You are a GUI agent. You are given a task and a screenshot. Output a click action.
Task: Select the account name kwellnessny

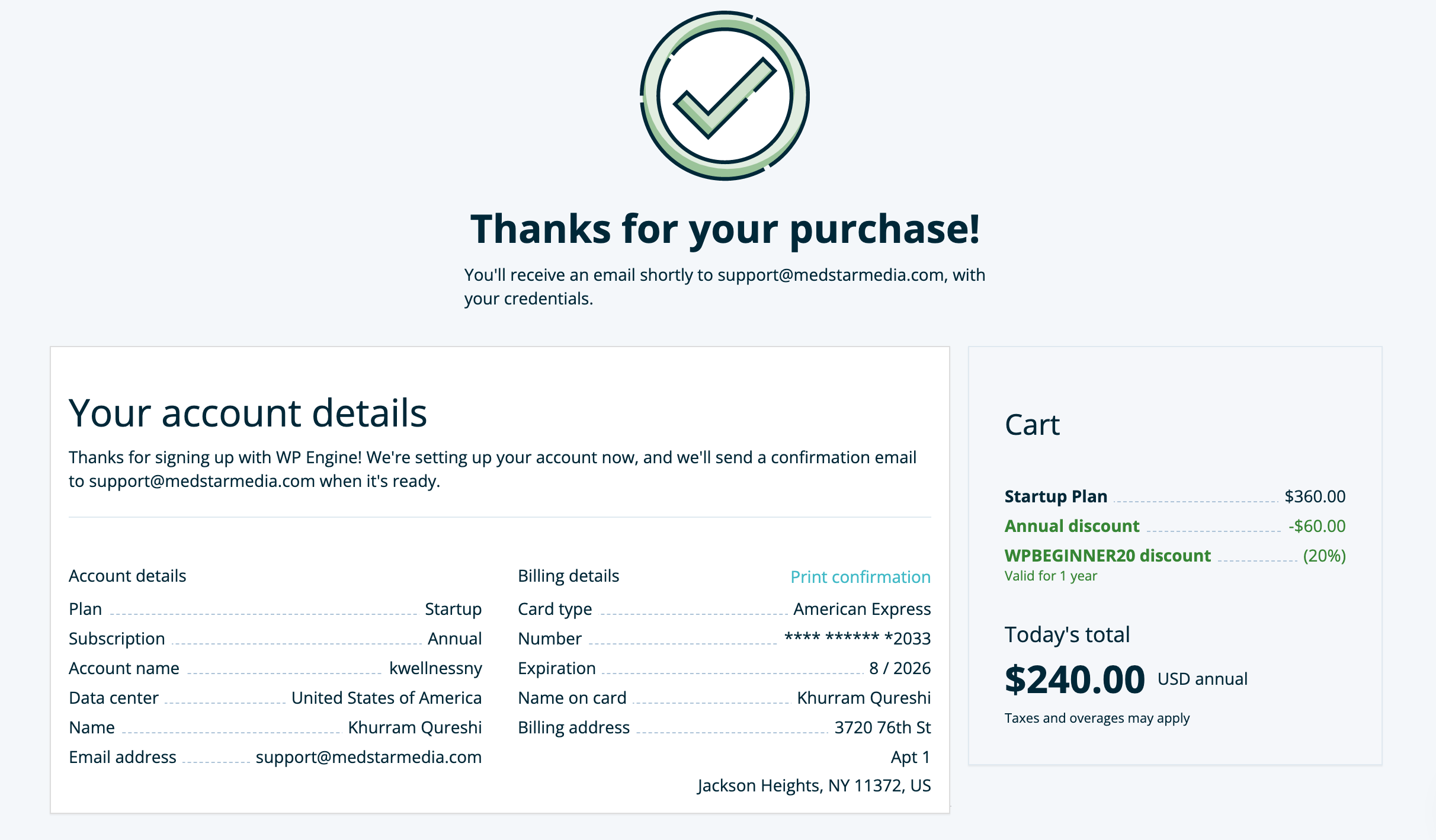point(435,668)
